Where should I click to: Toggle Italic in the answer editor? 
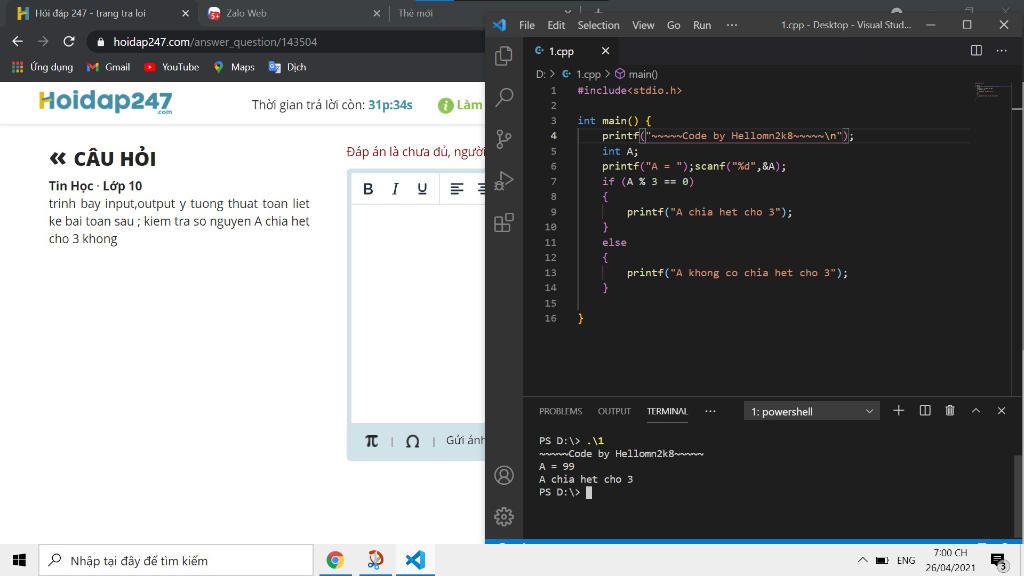click(395, 189)
